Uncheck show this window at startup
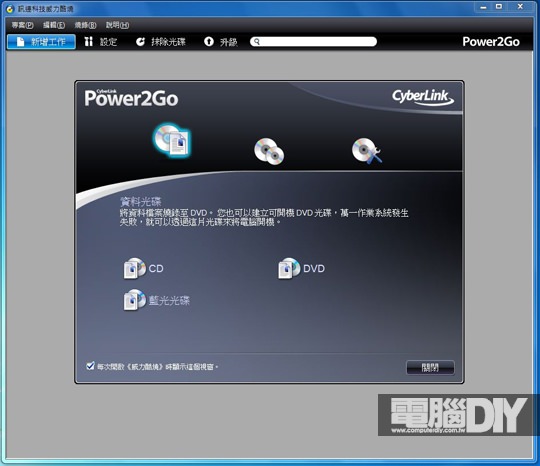The width and height of the screenshot is (540, 466). coord(90,366)
